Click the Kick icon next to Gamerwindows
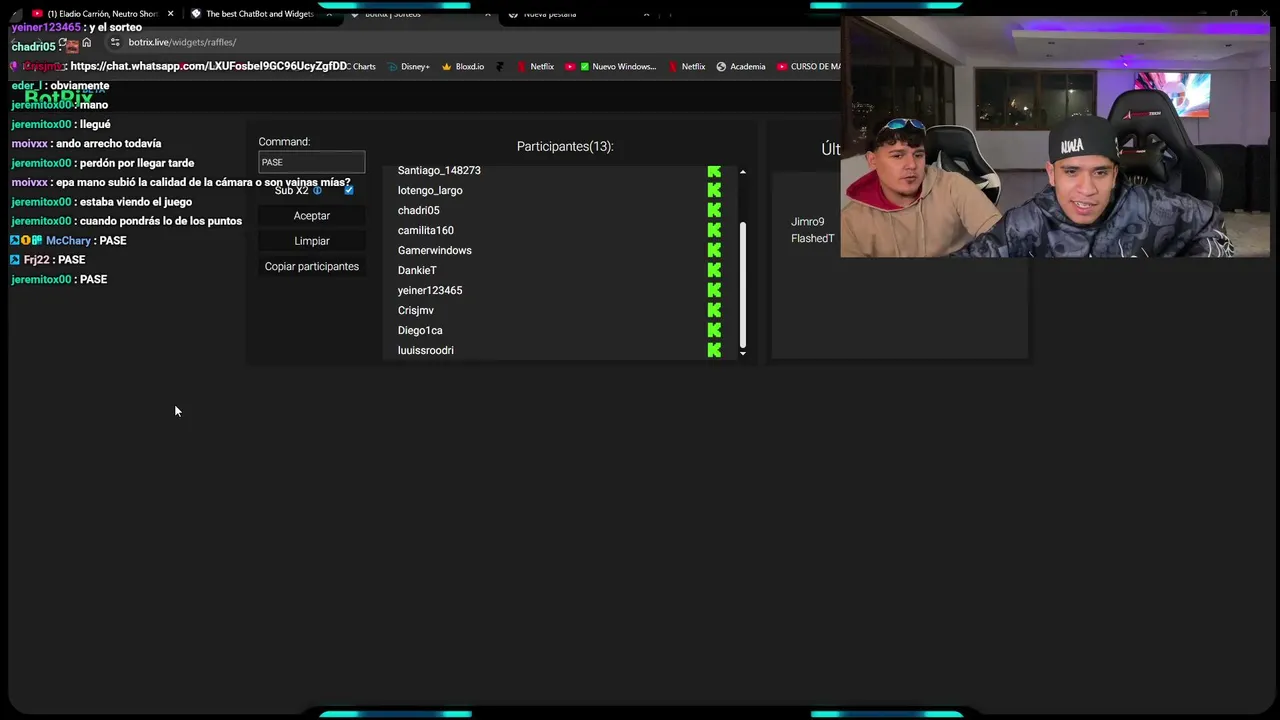1280x720 pixels. point(714,250)
